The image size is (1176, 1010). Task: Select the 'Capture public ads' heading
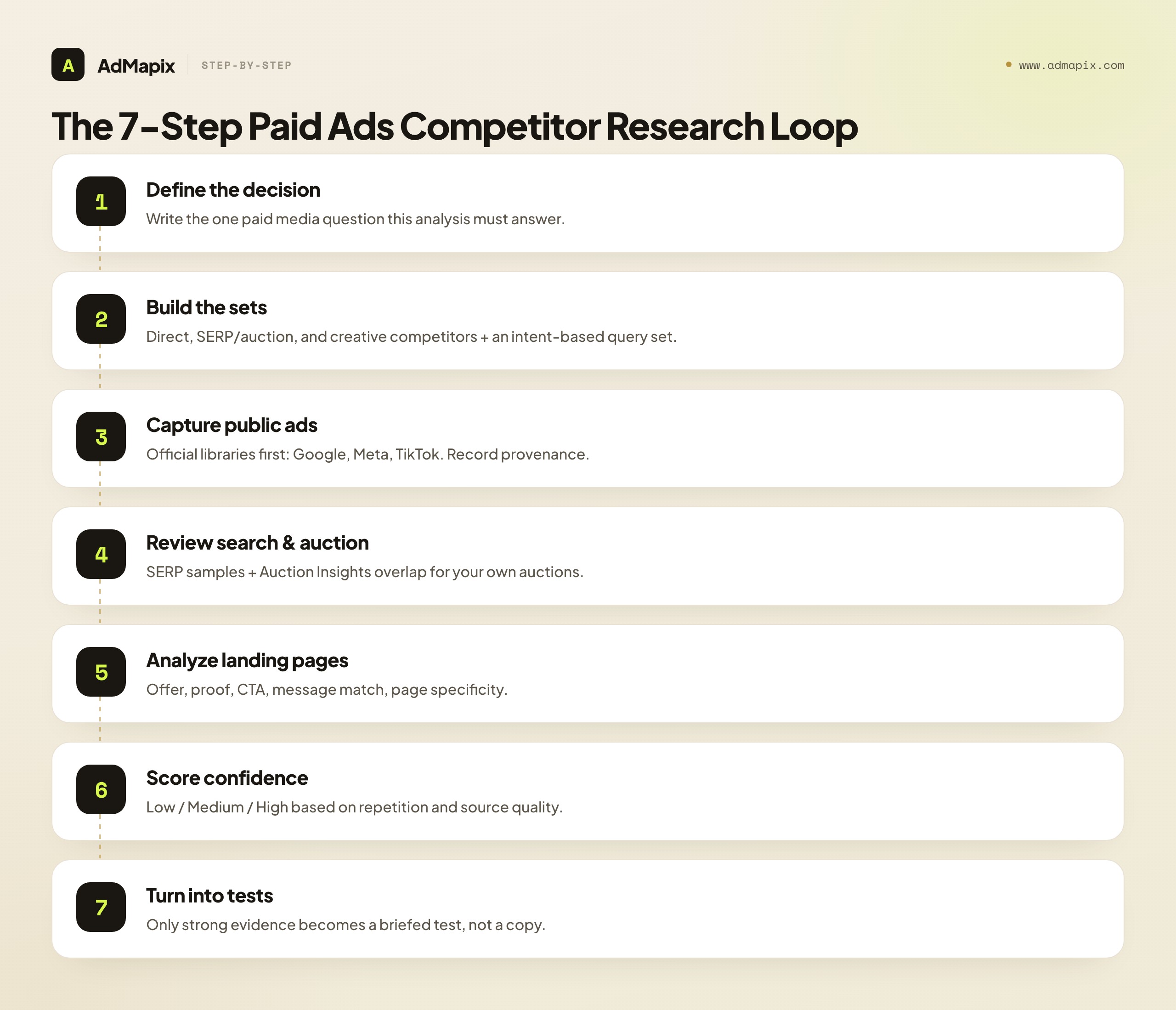[x=232, y=425]
